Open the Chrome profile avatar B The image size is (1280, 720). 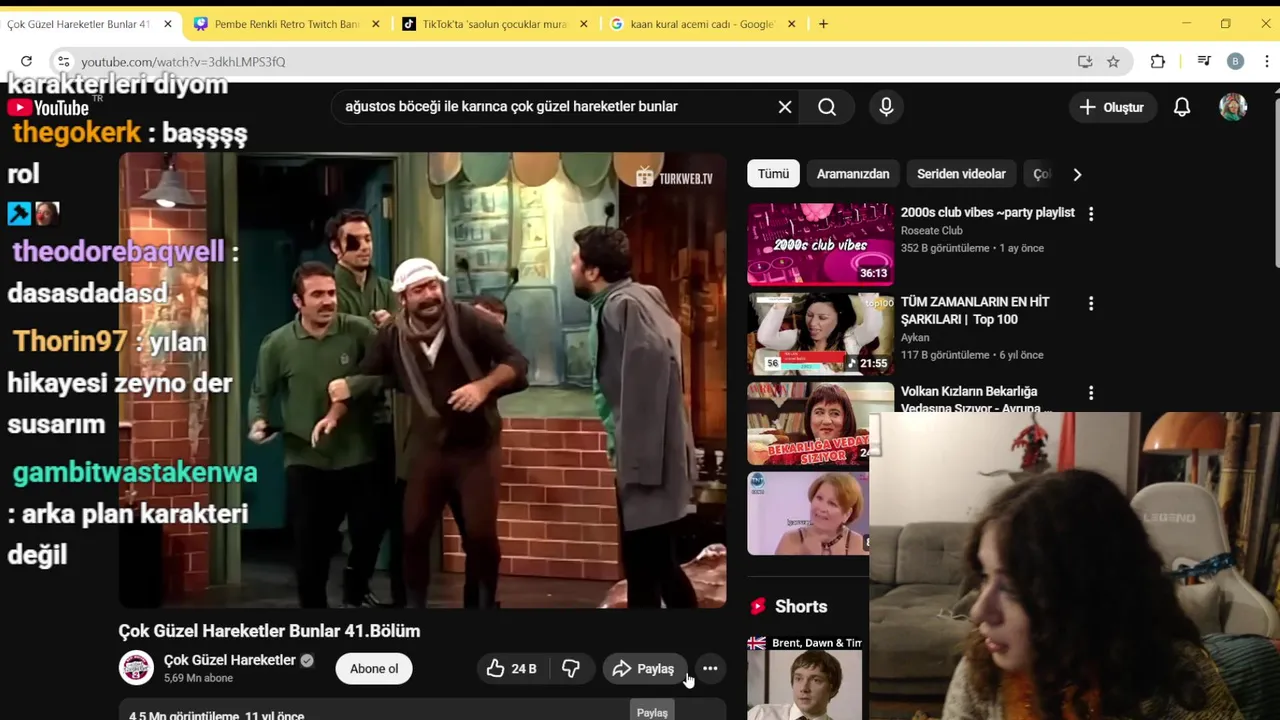[x=1235, y=61]
